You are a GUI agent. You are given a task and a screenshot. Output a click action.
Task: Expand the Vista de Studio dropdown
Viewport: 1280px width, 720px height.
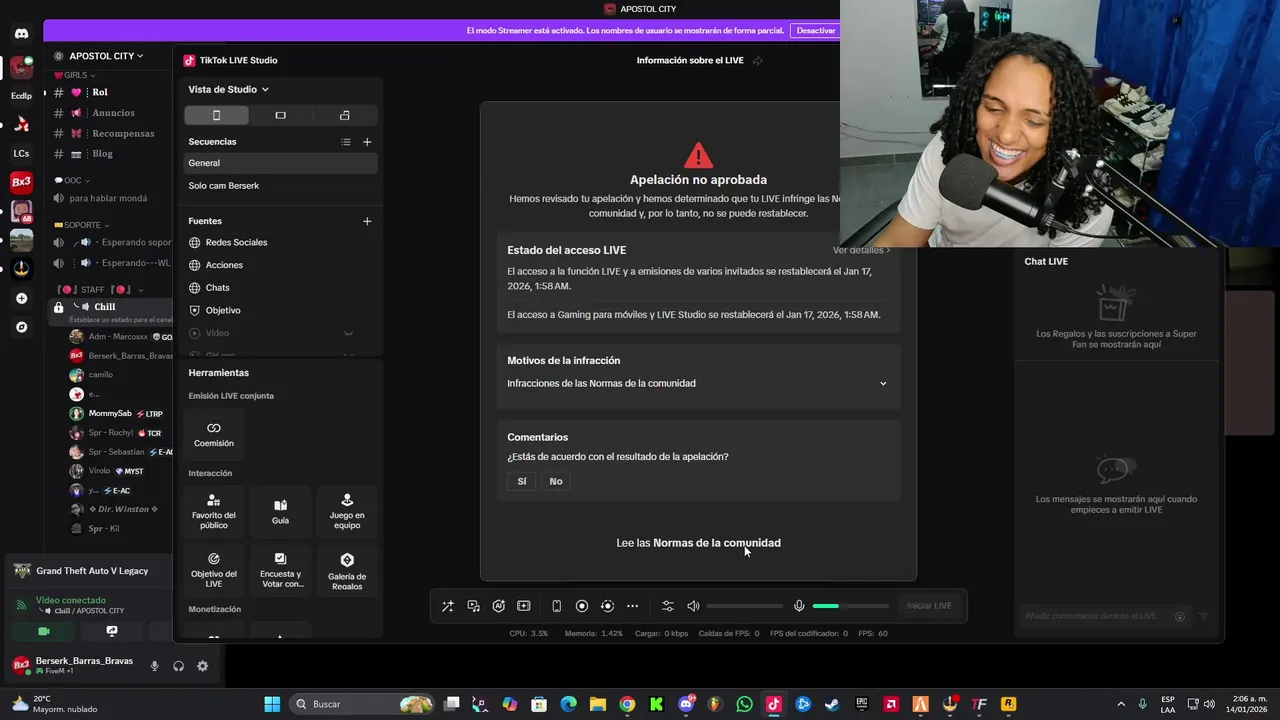coord(229,89)
